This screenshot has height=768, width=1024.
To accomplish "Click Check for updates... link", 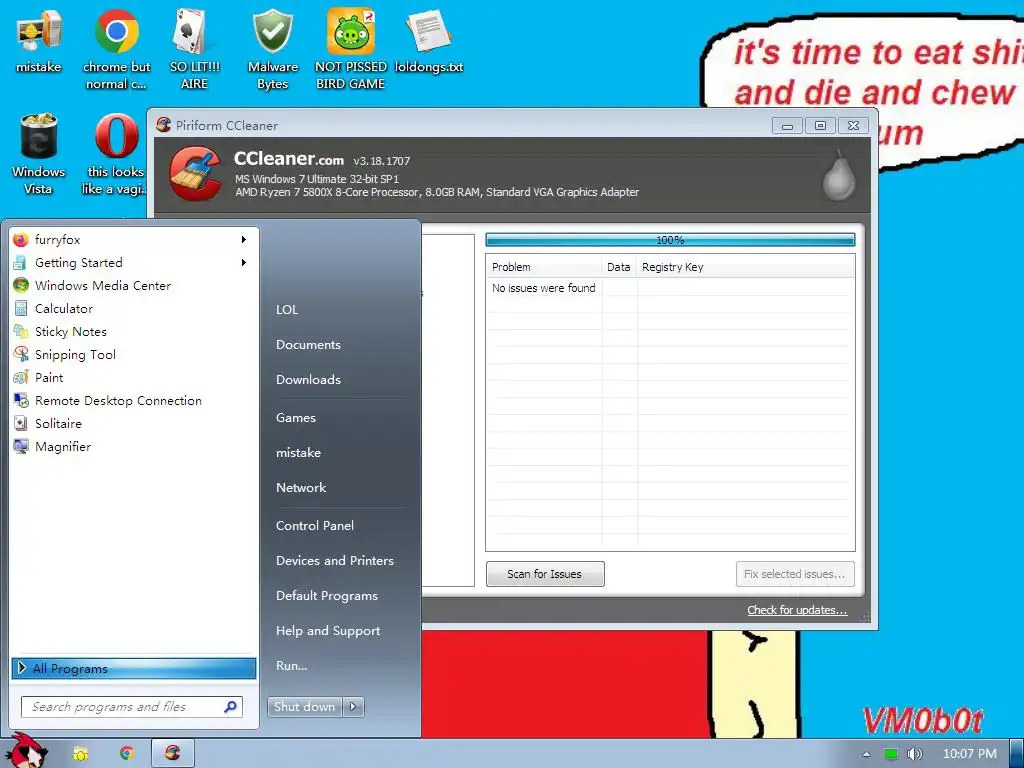I will coord(797,610).
